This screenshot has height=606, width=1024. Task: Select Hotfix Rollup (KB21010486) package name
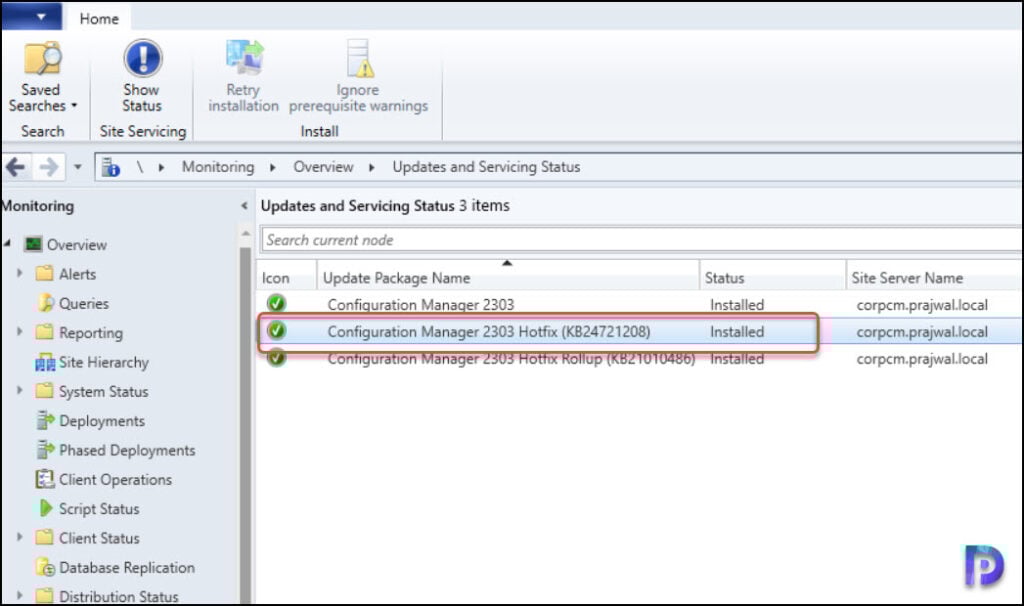pos(511,359)
